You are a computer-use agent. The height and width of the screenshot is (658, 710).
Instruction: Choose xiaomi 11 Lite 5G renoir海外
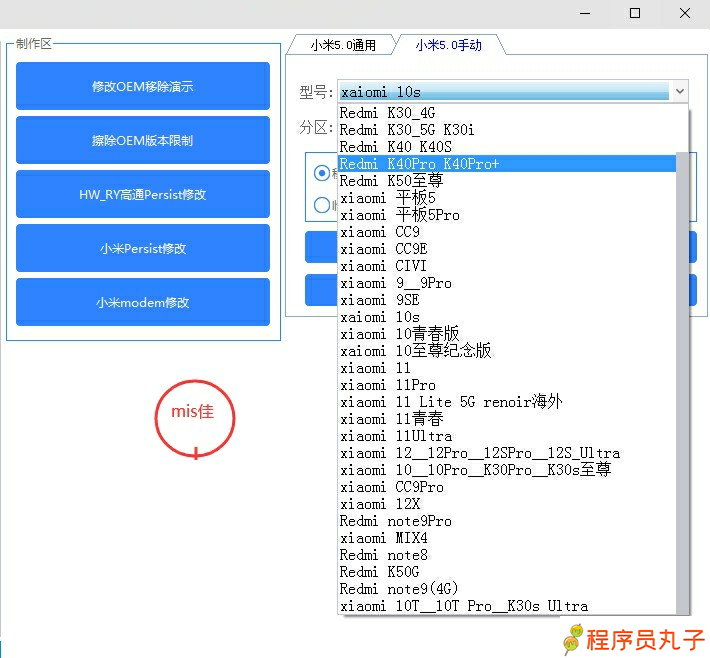[x=507, y=402]
